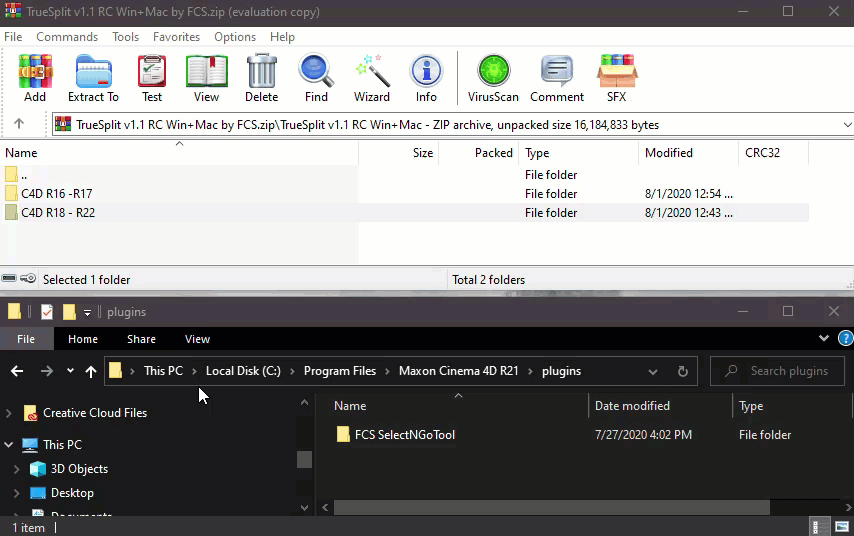Click the Explorer back arrow
Screen dimensions: 854x536
[17, 371]
